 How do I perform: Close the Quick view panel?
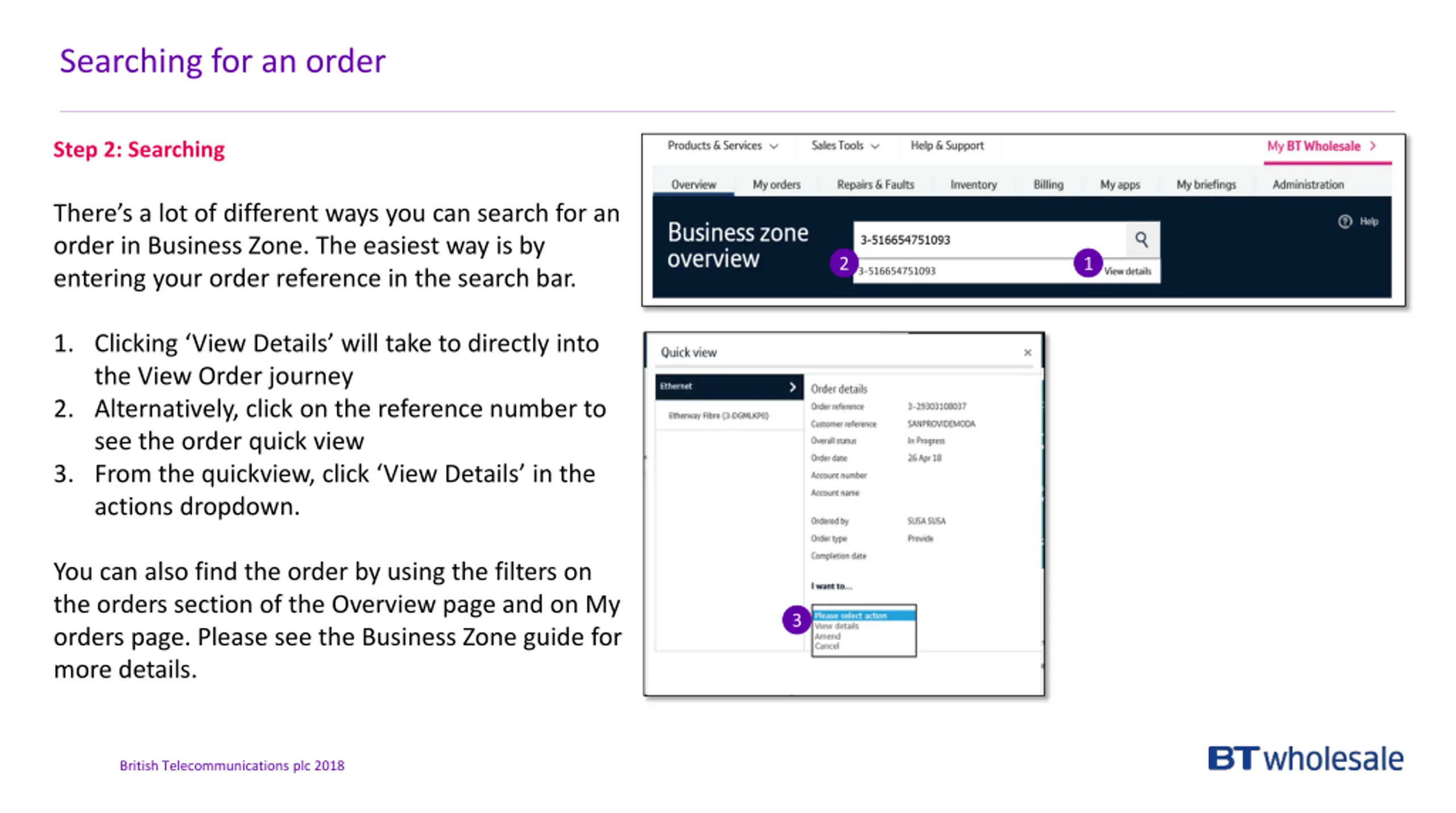[x=1027, y=352]
